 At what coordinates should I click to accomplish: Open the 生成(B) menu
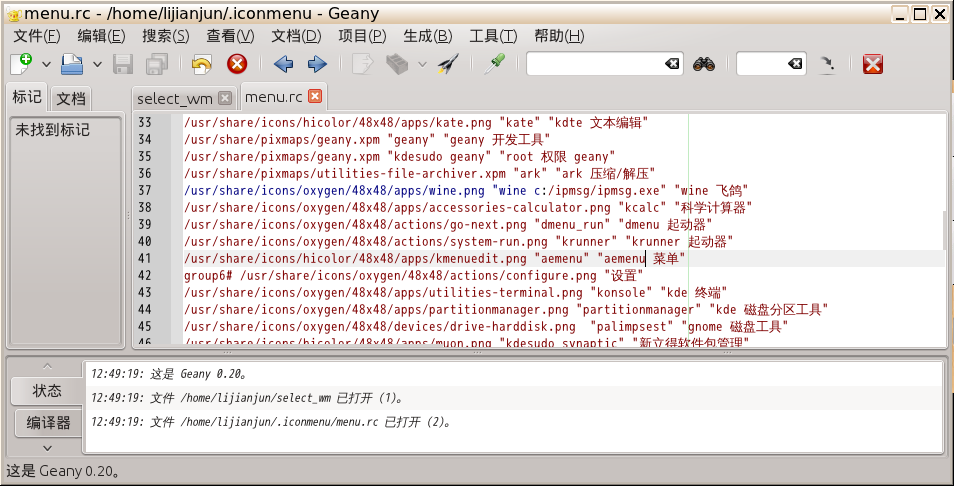tap(428, 36)
